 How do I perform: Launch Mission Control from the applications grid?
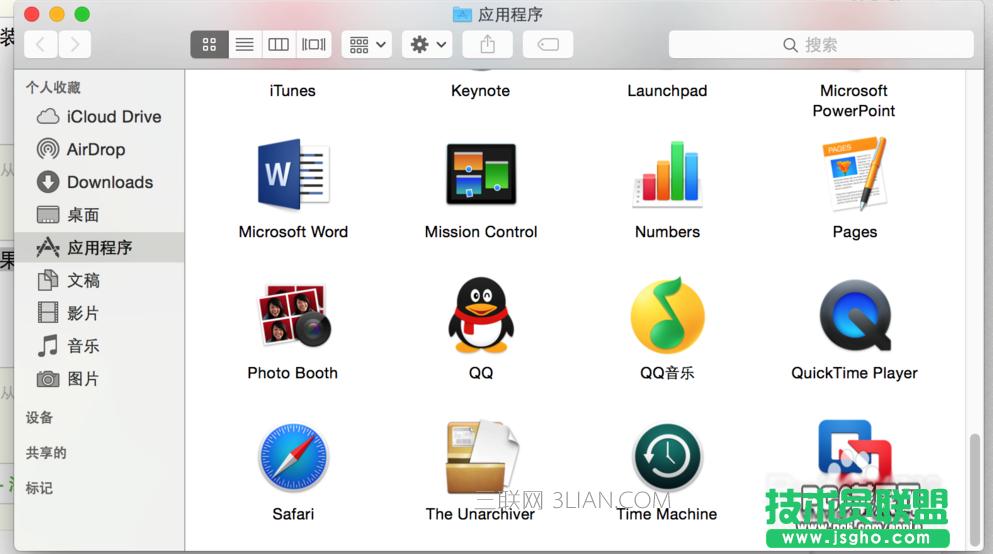tap(481, 175)
